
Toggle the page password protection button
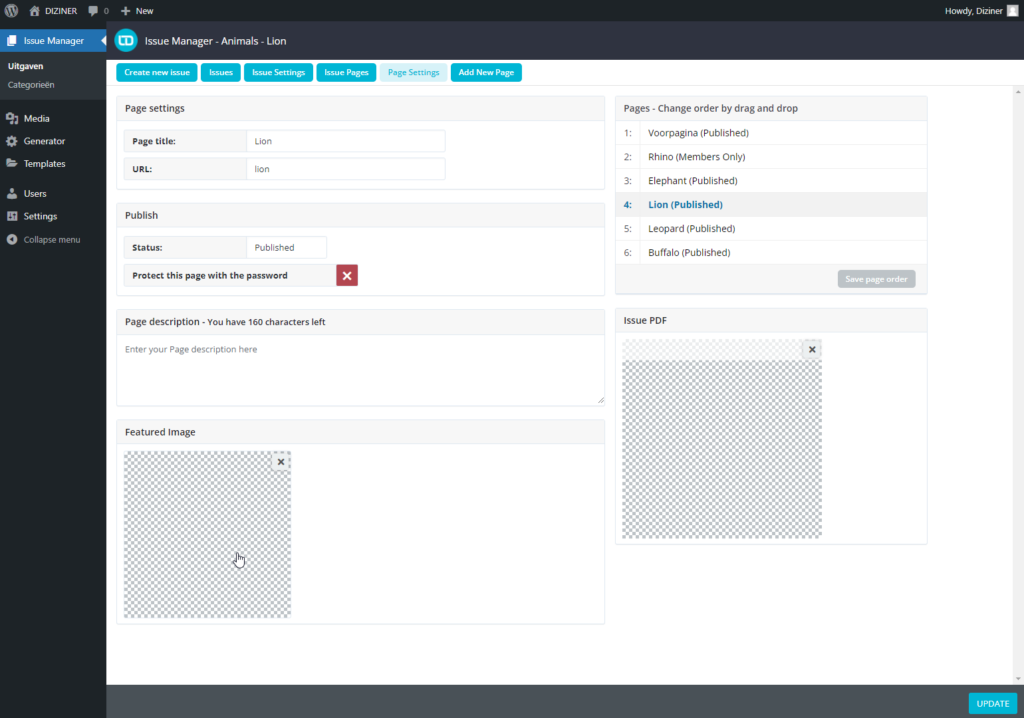(x=347, y=276)
